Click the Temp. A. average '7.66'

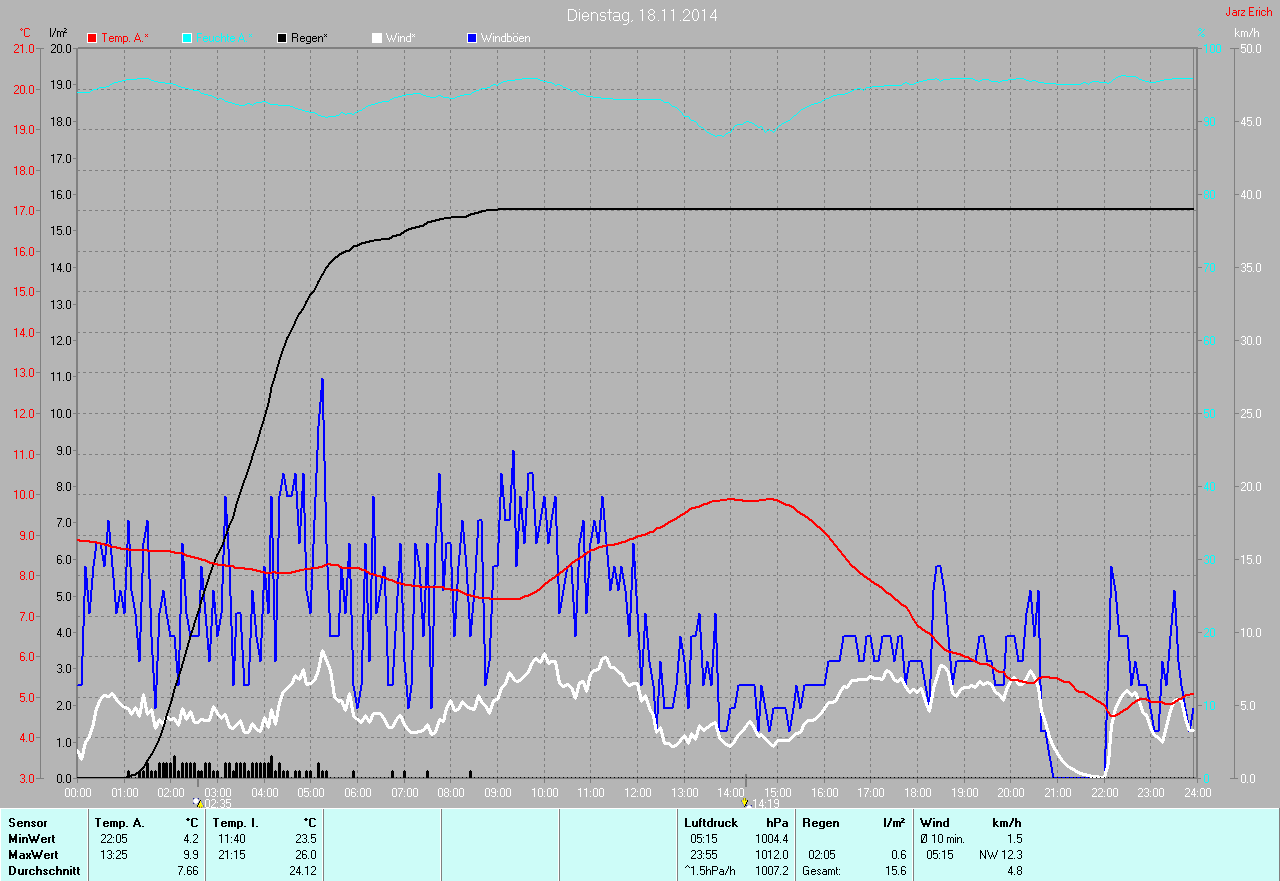[188, 870]
